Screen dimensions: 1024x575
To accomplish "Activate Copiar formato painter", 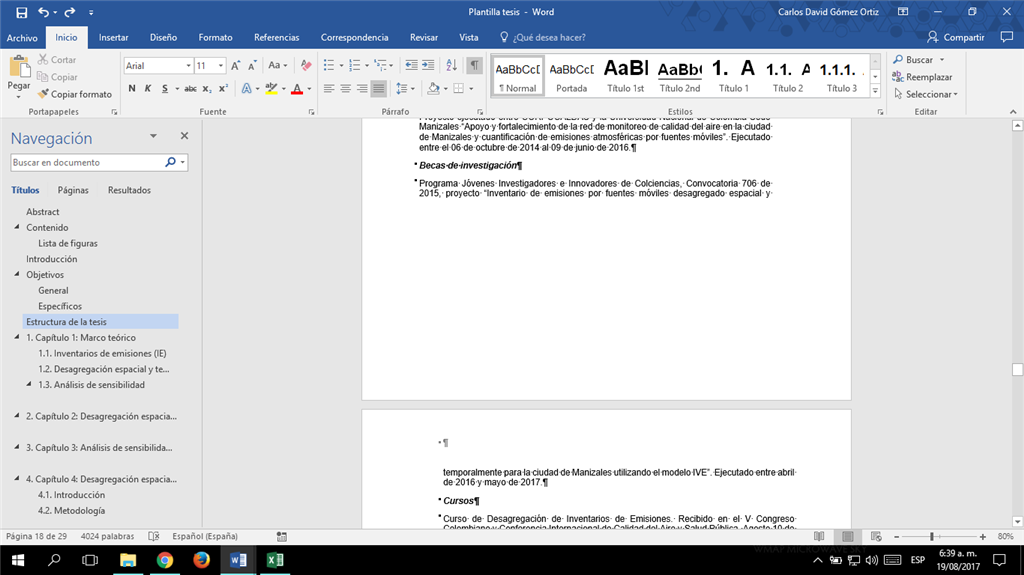I will (74, 94).
